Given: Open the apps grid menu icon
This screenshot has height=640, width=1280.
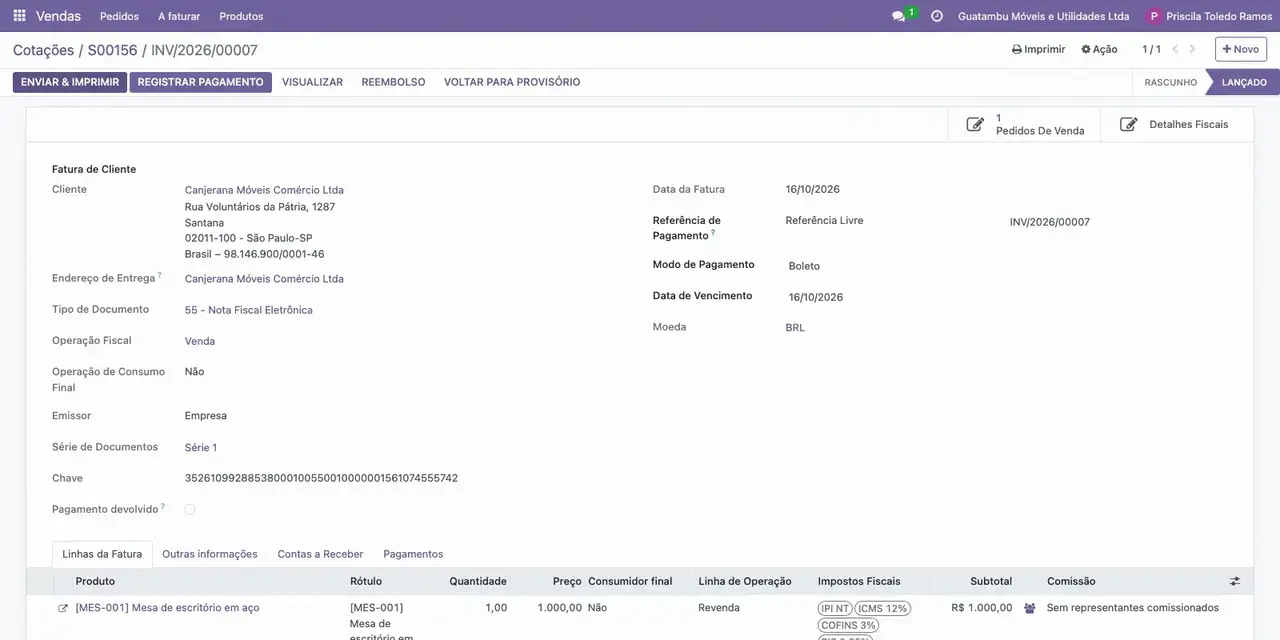Looking at the screenshot, I should pos(19,16).
